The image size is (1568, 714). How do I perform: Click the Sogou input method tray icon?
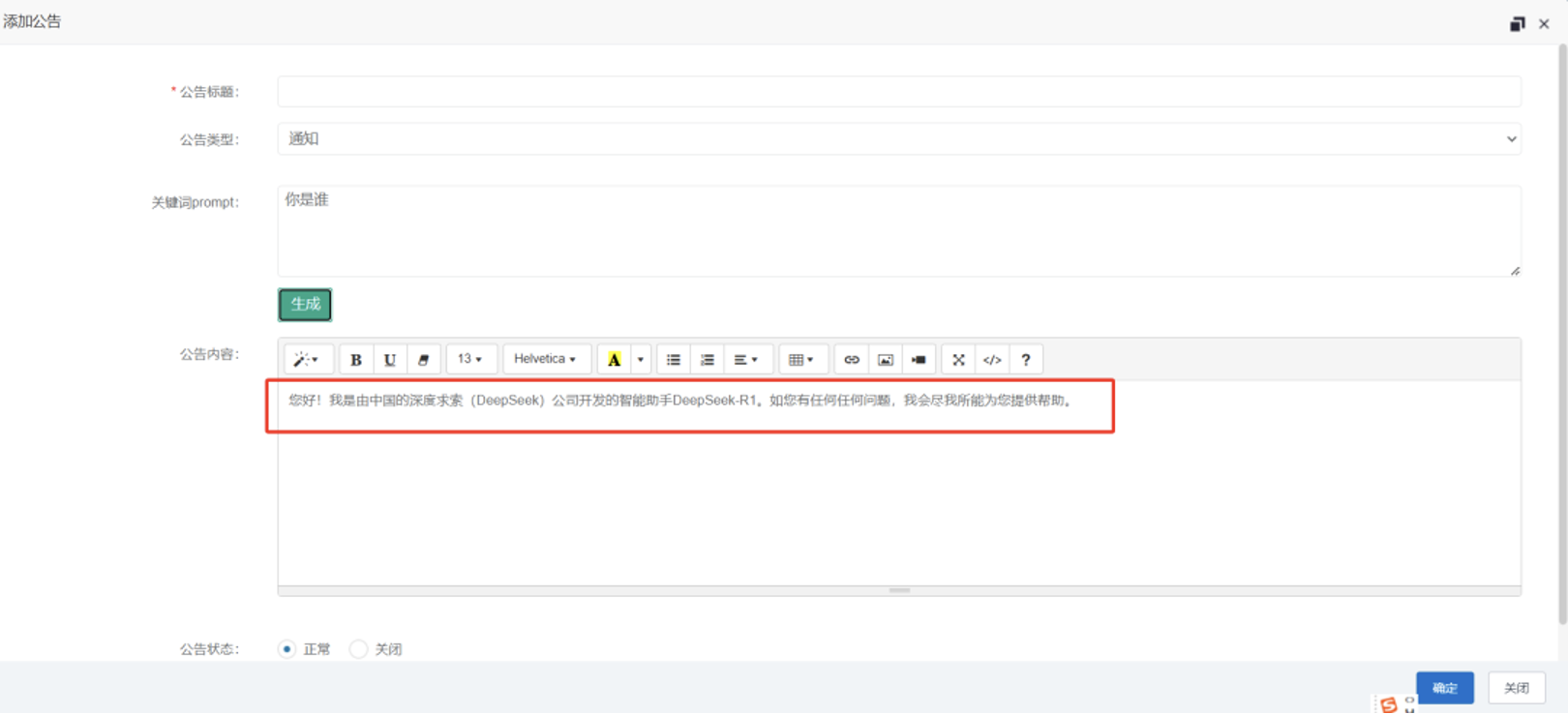(x=1389, y=705)
